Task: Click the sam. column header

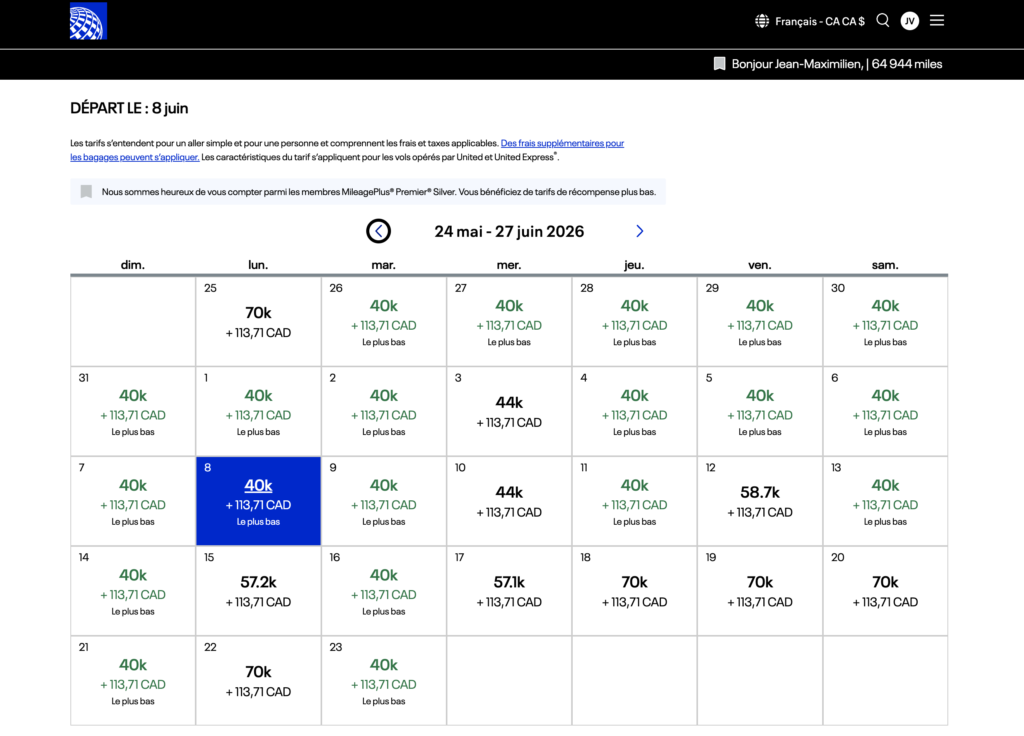Action: click(885, 264)
